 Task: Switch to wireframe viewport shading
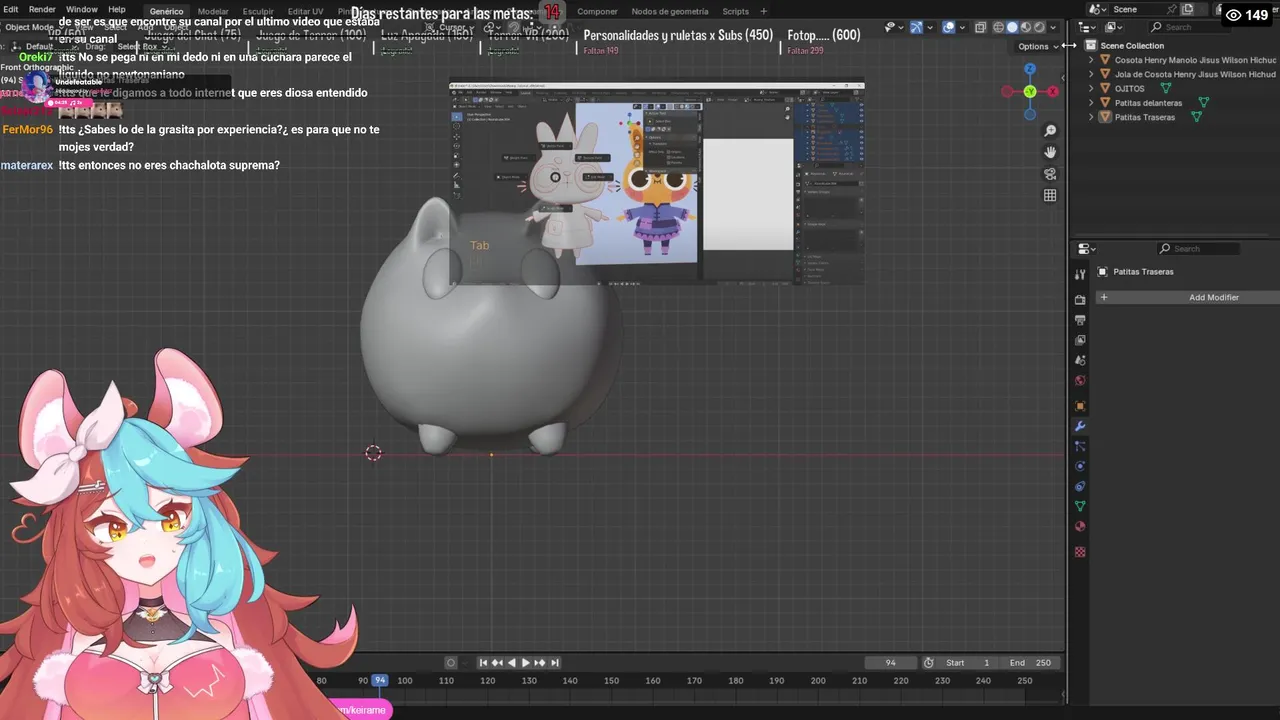coord(998,27)
